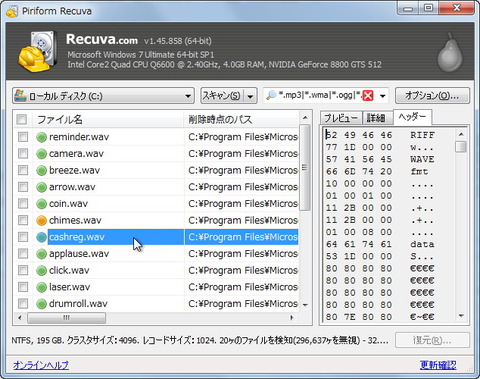480x379 pixels.
Task: Open the file filter dropdown arrow
Action: click(383, 96)
